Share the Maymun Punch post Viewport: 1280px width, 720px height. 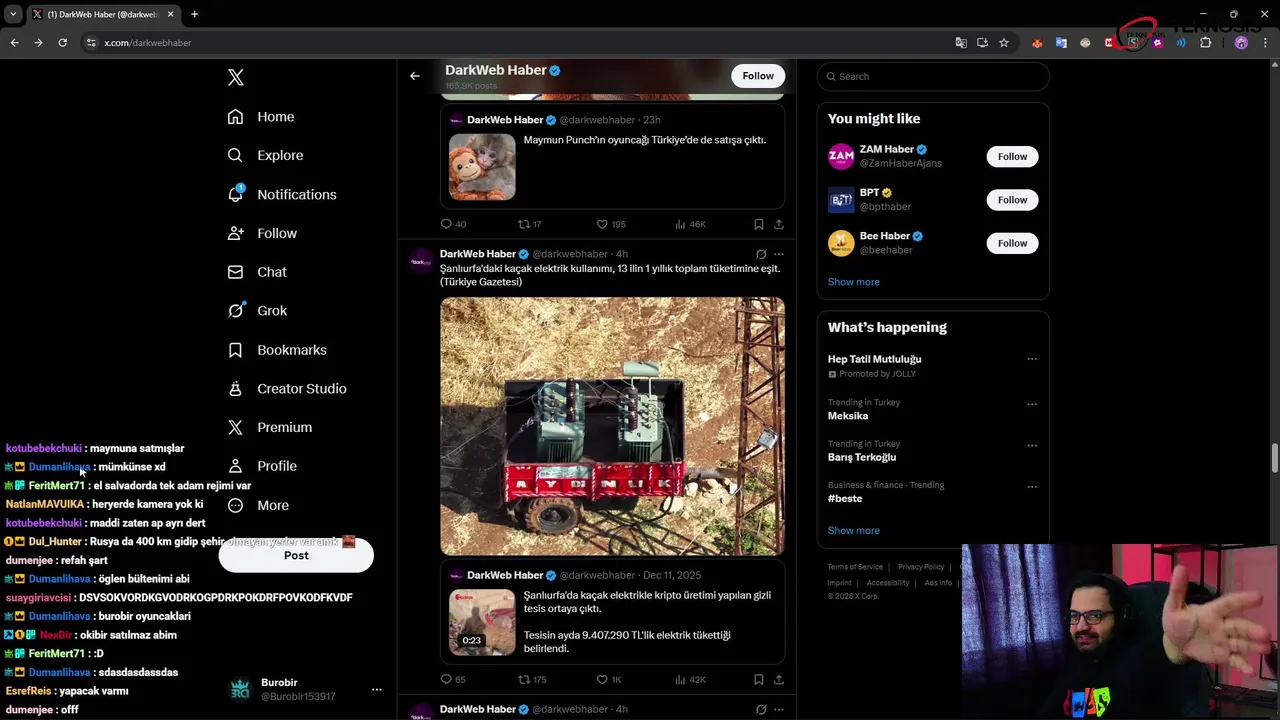click(779, 224)
